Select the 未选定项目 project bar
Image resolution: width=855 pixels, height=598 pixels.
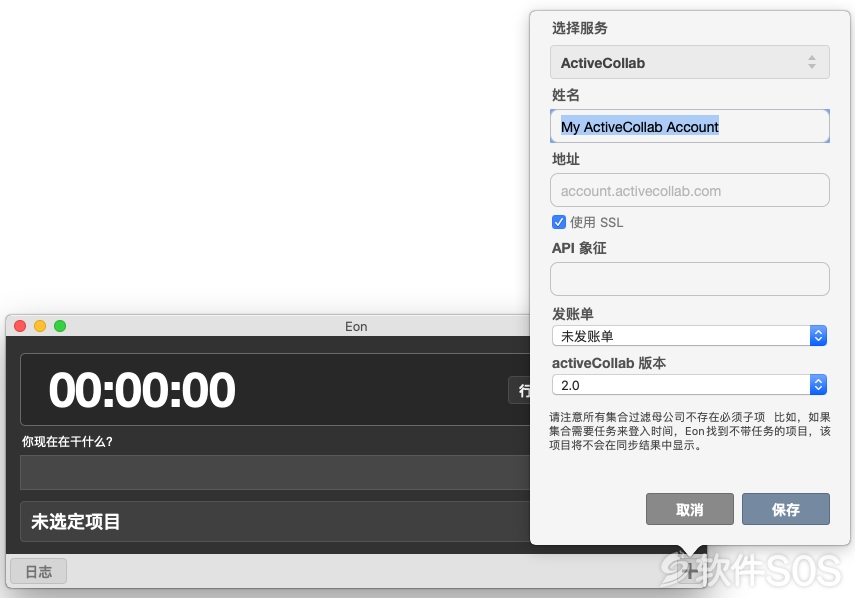[275, 521]
